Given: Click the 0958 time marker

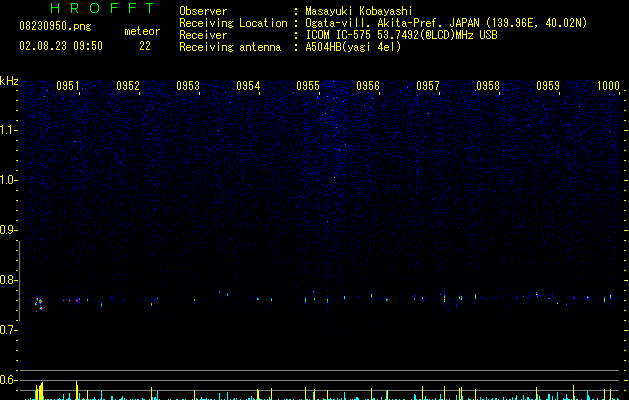Looking at the screenshot, I should tap(488, 86).
